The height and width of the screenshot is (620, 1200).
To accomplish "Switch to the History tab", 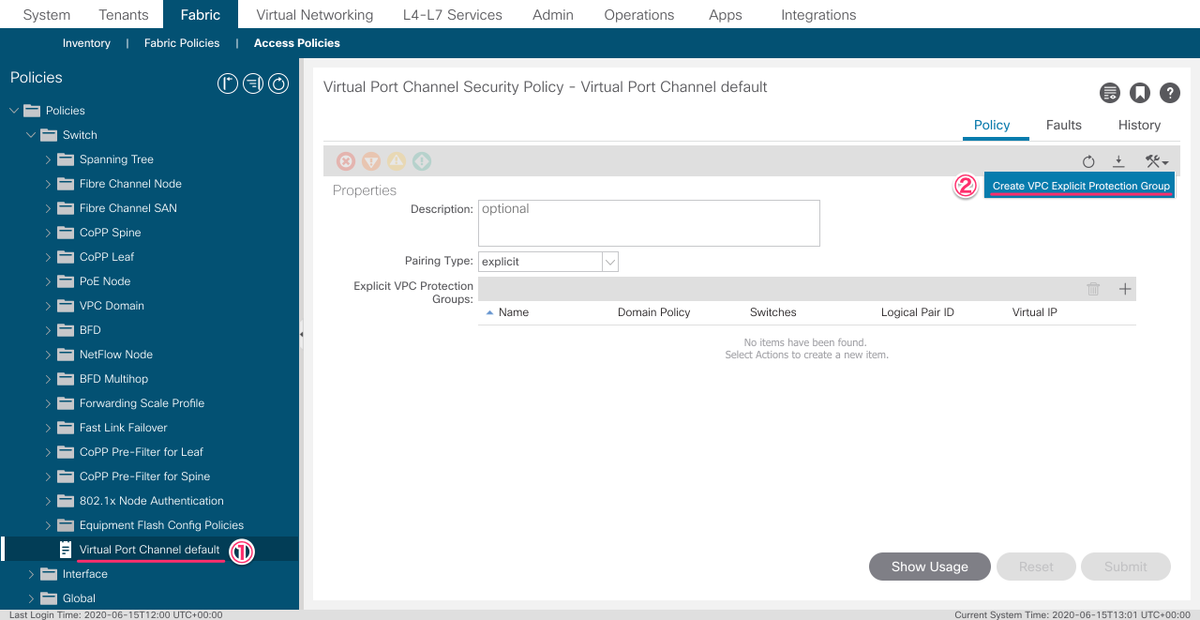I will 1139,125.
